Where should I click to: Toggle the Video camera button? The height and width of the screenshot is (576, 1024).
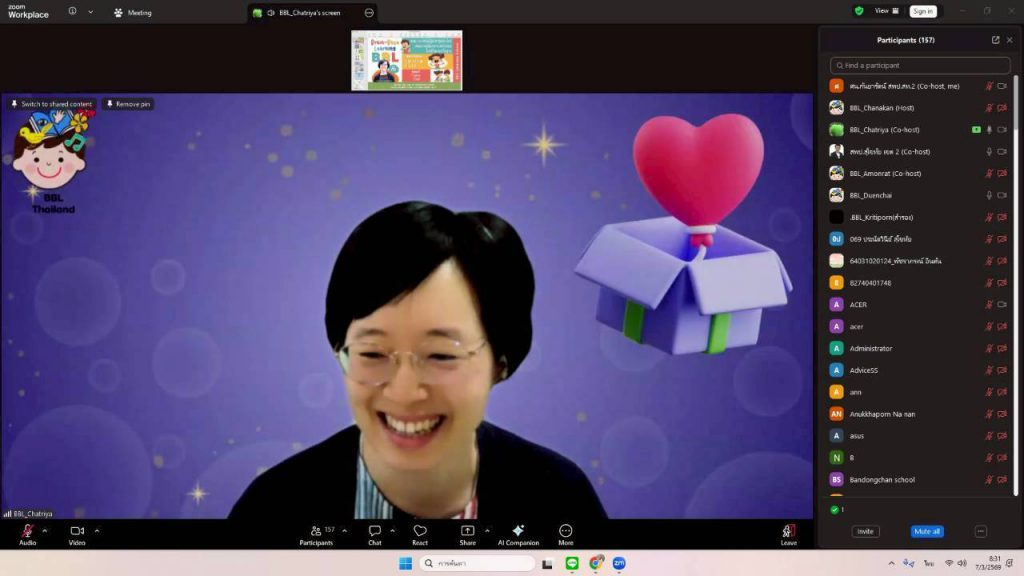(x=77, y=531)
